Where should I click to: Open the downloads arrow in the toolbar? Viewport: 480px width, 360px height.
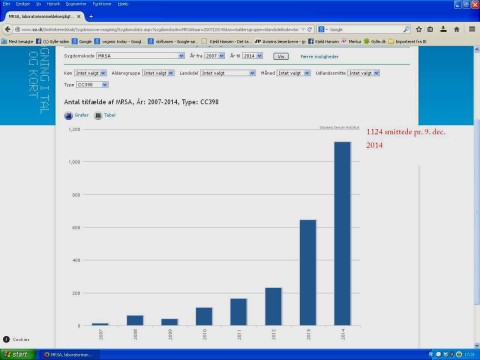(x=443, y=29)
